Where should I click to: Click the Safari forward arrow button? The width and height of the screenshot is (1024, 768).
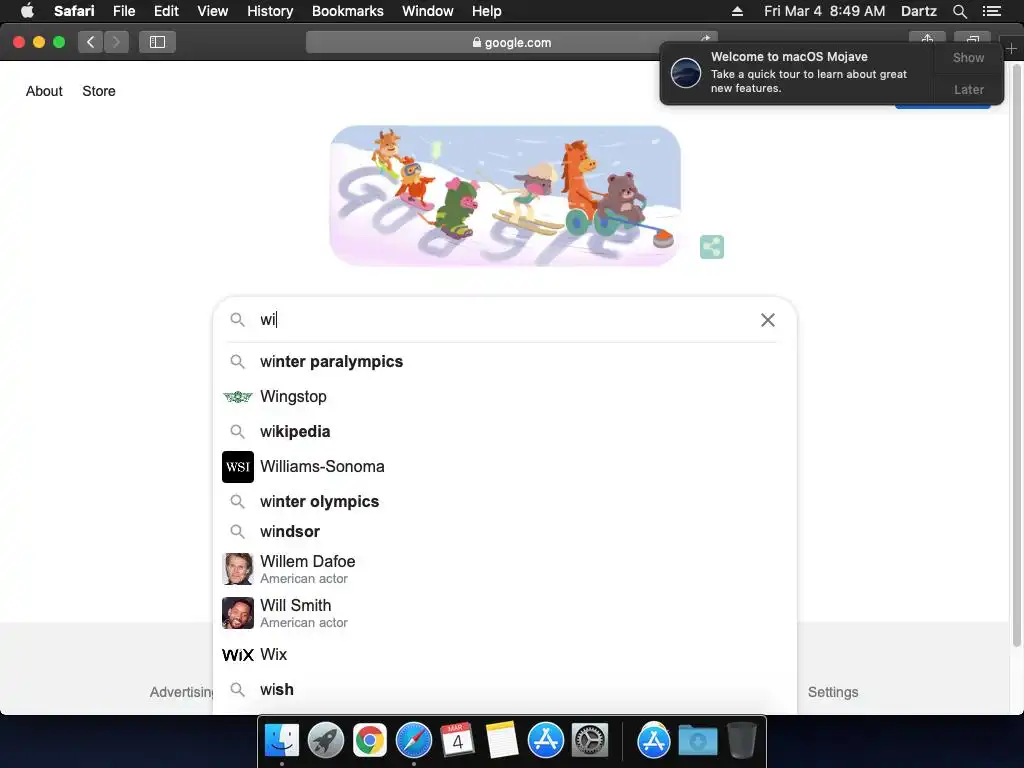[116, 42]
